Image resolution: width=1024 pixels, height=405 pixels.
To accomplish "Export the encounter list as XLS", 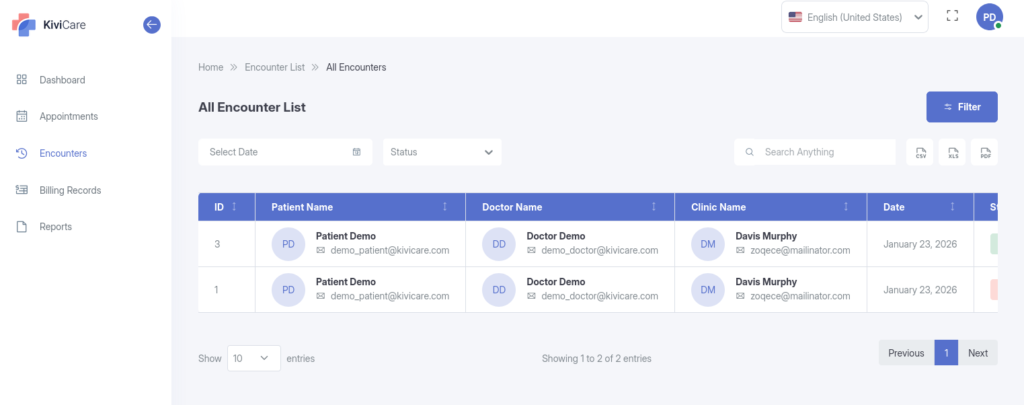I will click(953, 152).
